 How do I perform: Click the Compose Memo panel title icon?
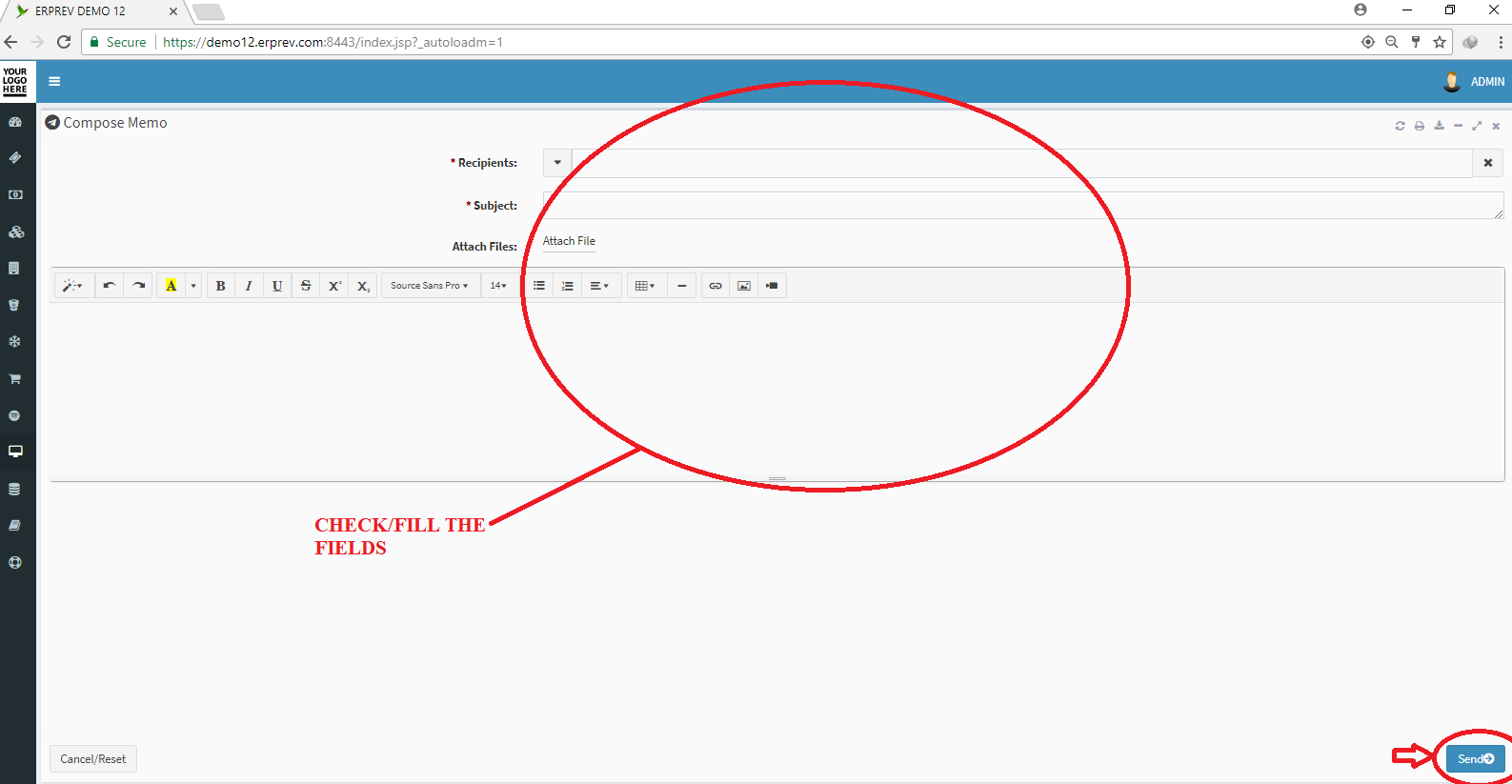[x=52, y=123]
